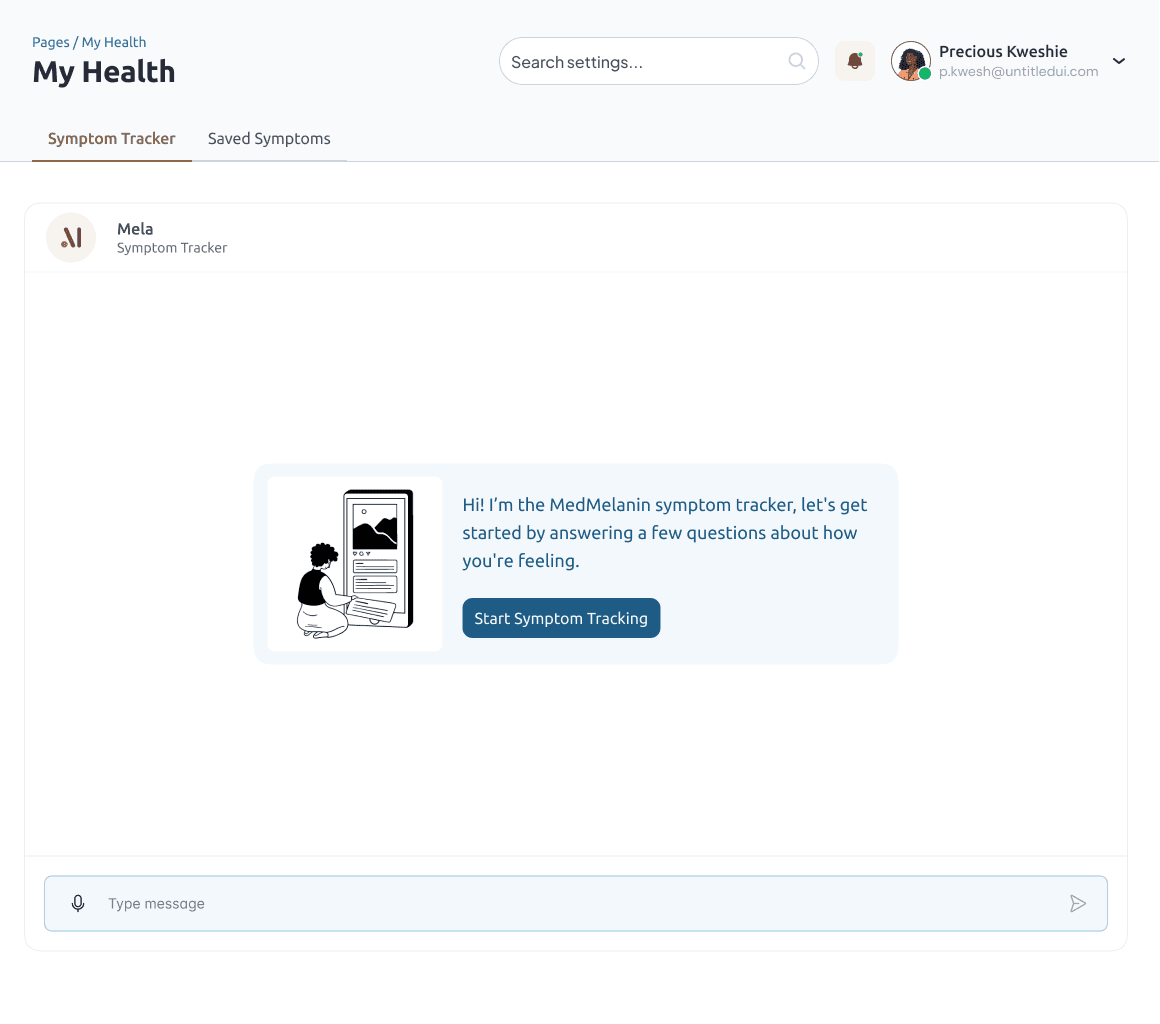The width and height of the screenshot is (1160, 1024).
Task: Click the Mela chat header name
Action: pyautogui.click(x=135, y=229)
